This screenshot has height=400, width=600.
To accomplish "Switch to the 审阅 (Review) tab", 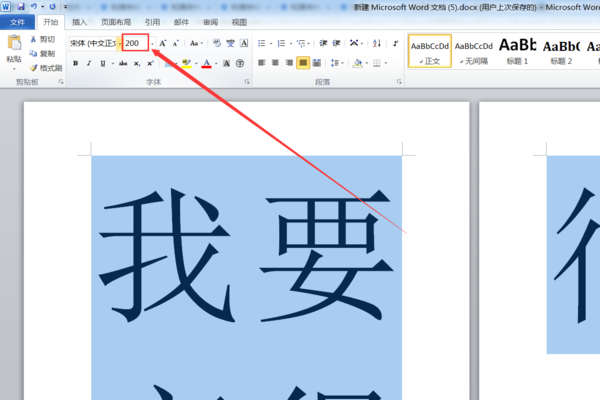I will 210,22.
